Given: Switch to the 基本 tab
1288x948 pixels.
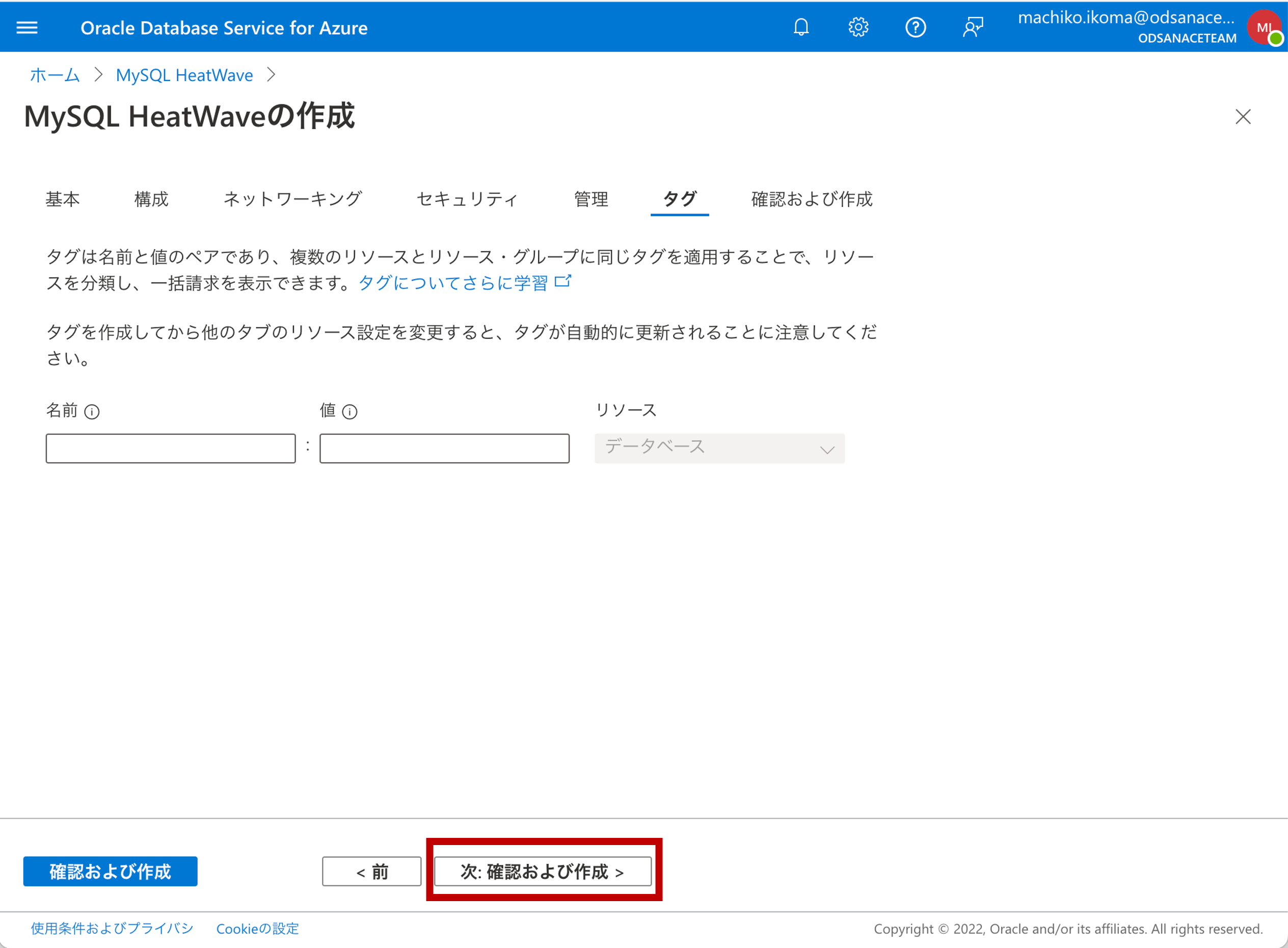Looking at the screenshot, I should (63, 199).
